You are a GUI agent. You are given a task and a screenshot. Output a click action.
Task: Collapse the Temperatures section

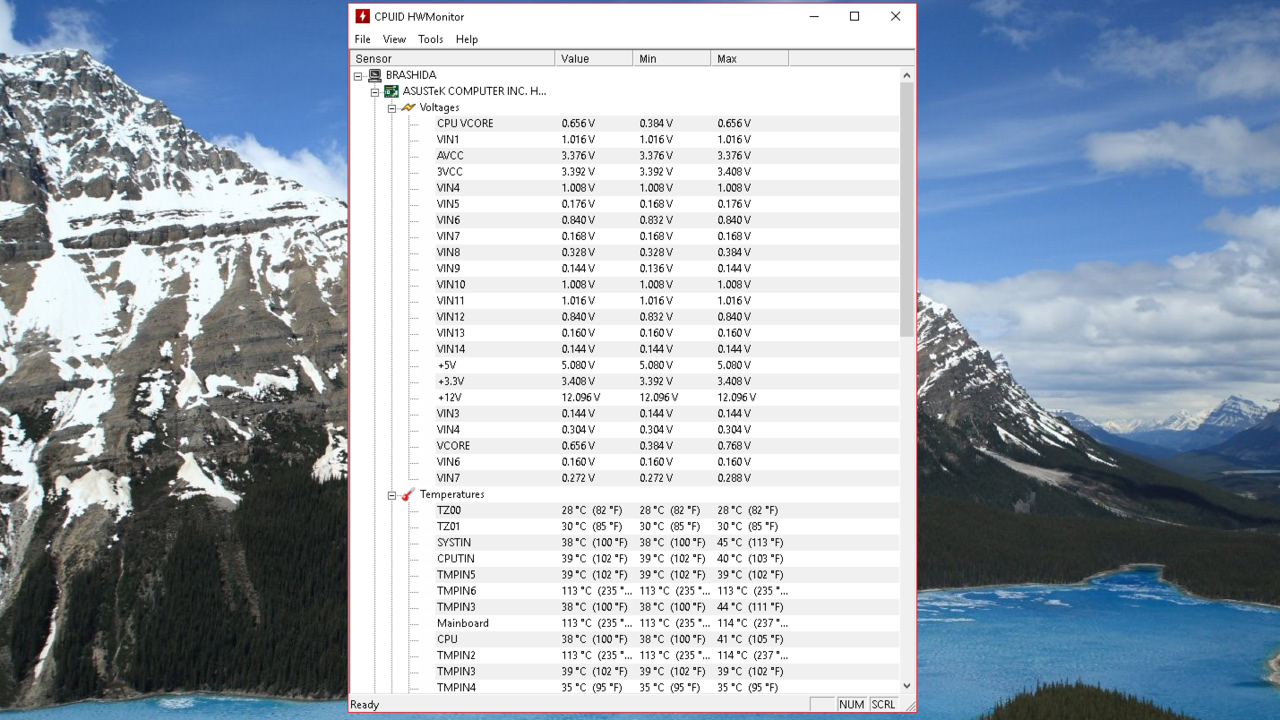tap(392, 495)
